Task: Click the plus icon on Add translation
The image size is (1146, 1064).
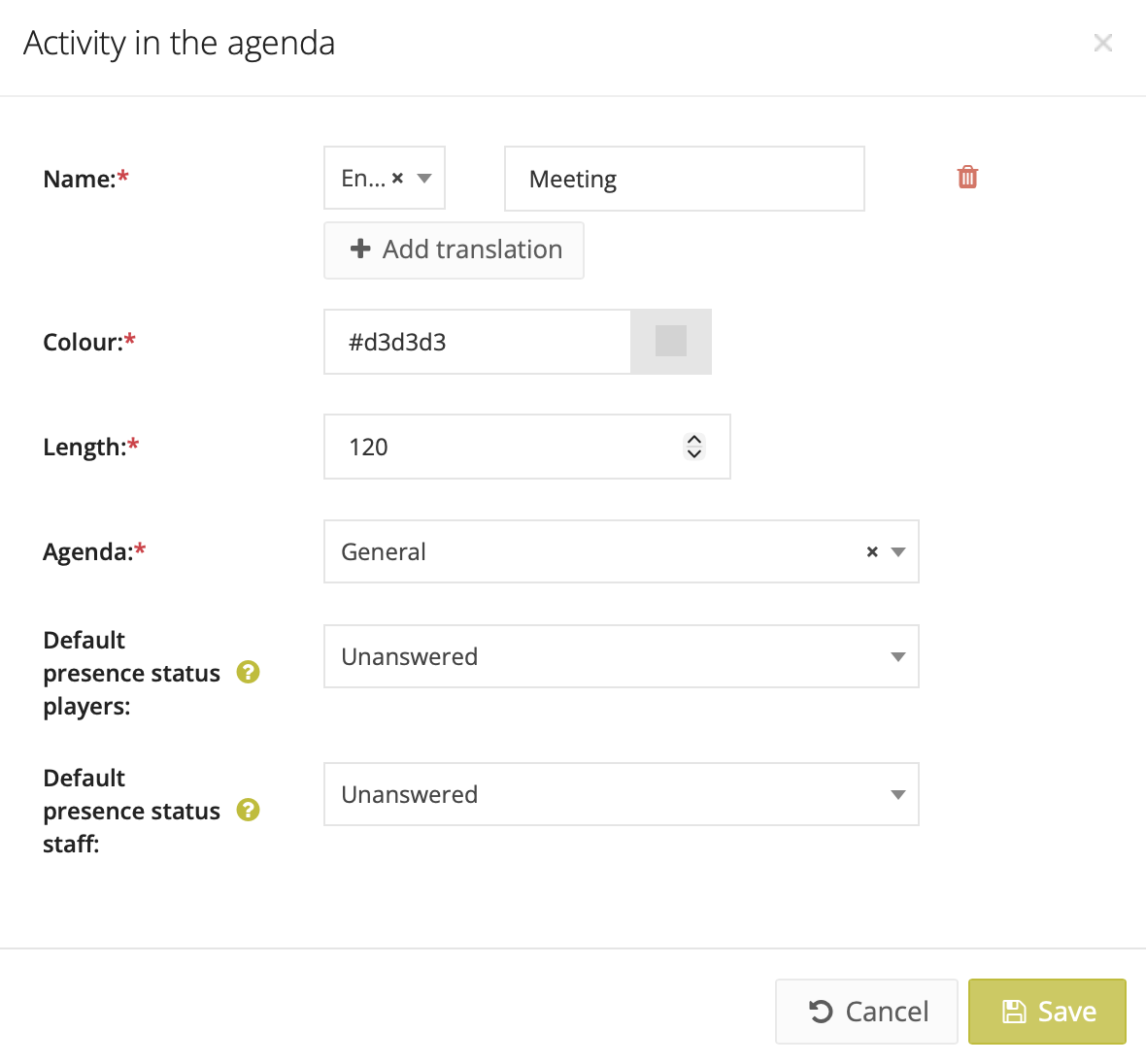Action: (360, 249)
